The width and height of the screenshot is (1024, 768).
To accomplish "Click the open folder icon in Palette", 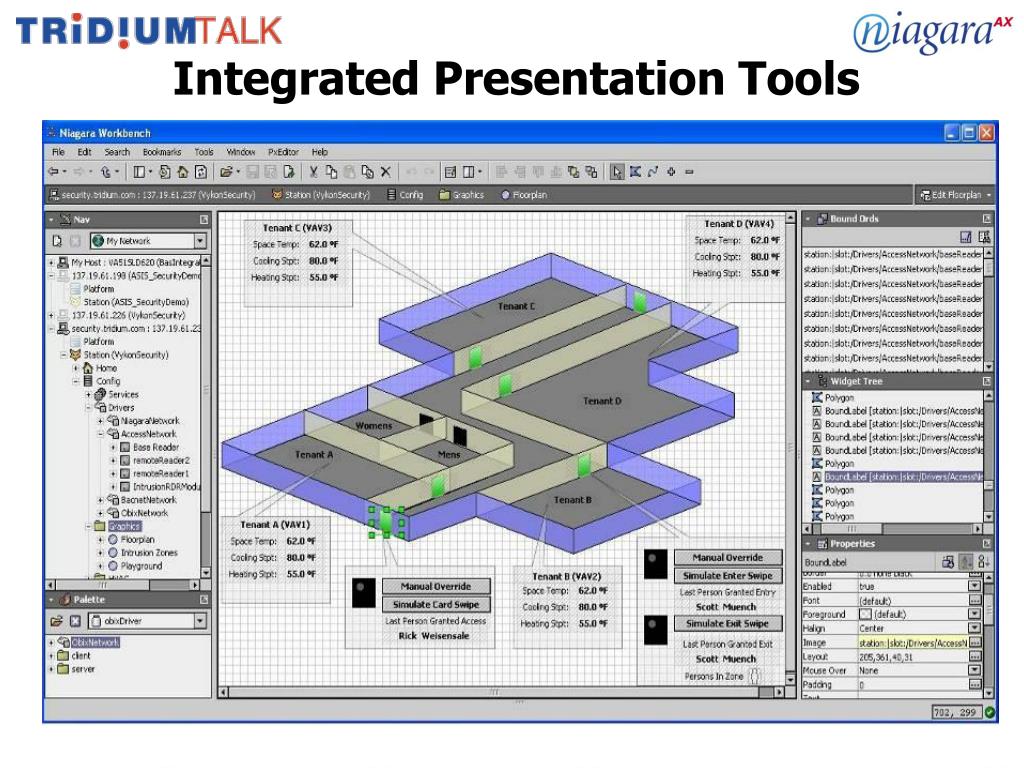I will pos(57,621).
